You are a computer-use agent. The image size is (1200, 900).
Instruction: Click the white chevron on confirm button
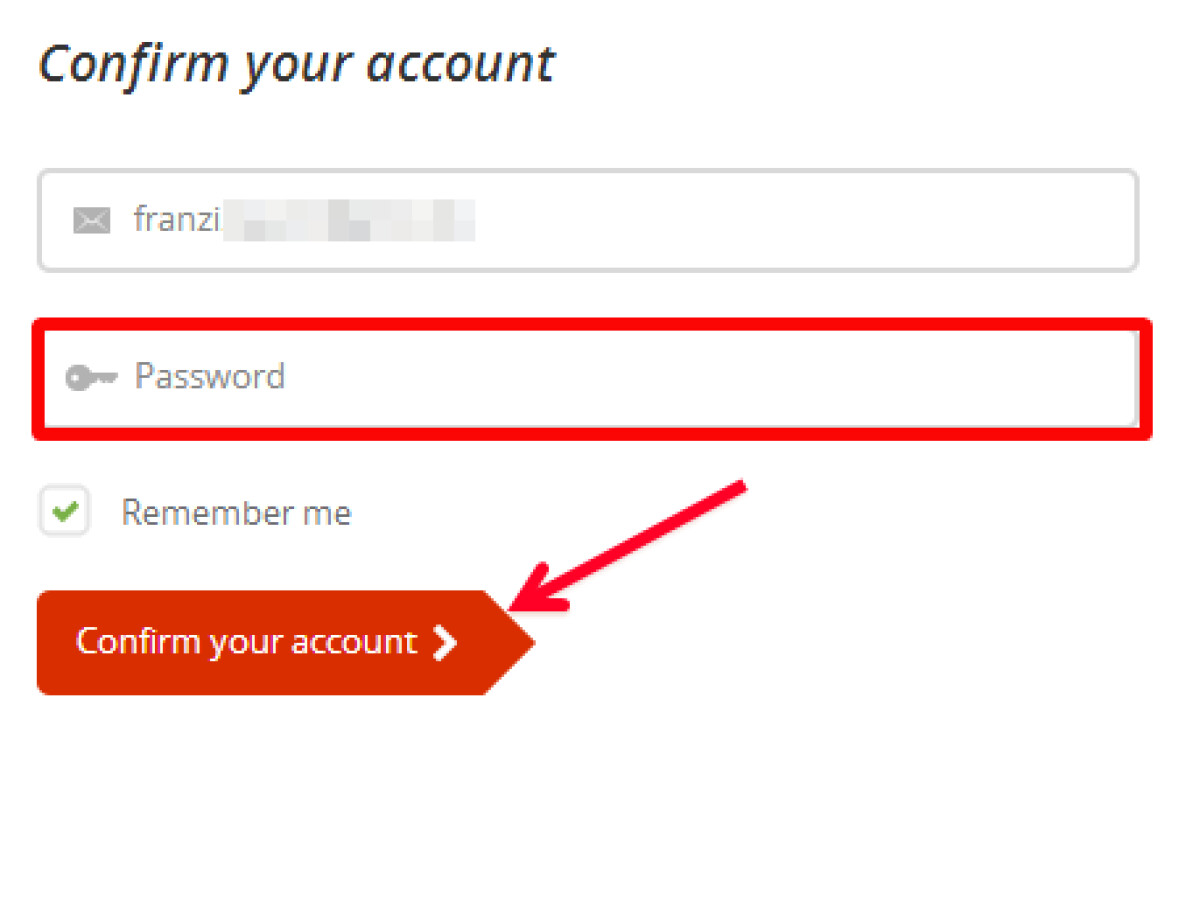tap(444, 643)
